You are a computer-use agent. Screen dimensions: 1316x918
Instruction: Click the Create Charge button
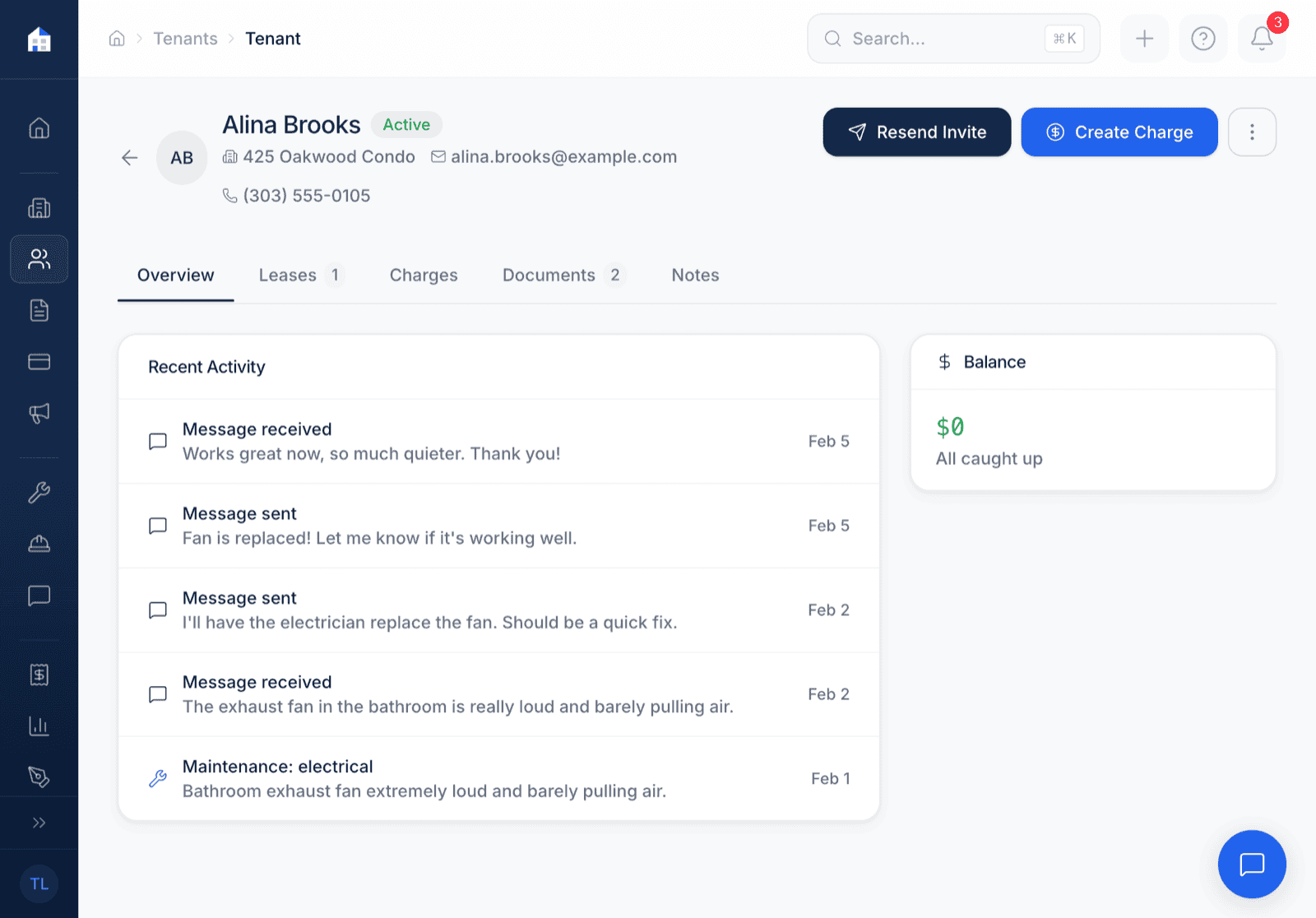pos(1119,132)
